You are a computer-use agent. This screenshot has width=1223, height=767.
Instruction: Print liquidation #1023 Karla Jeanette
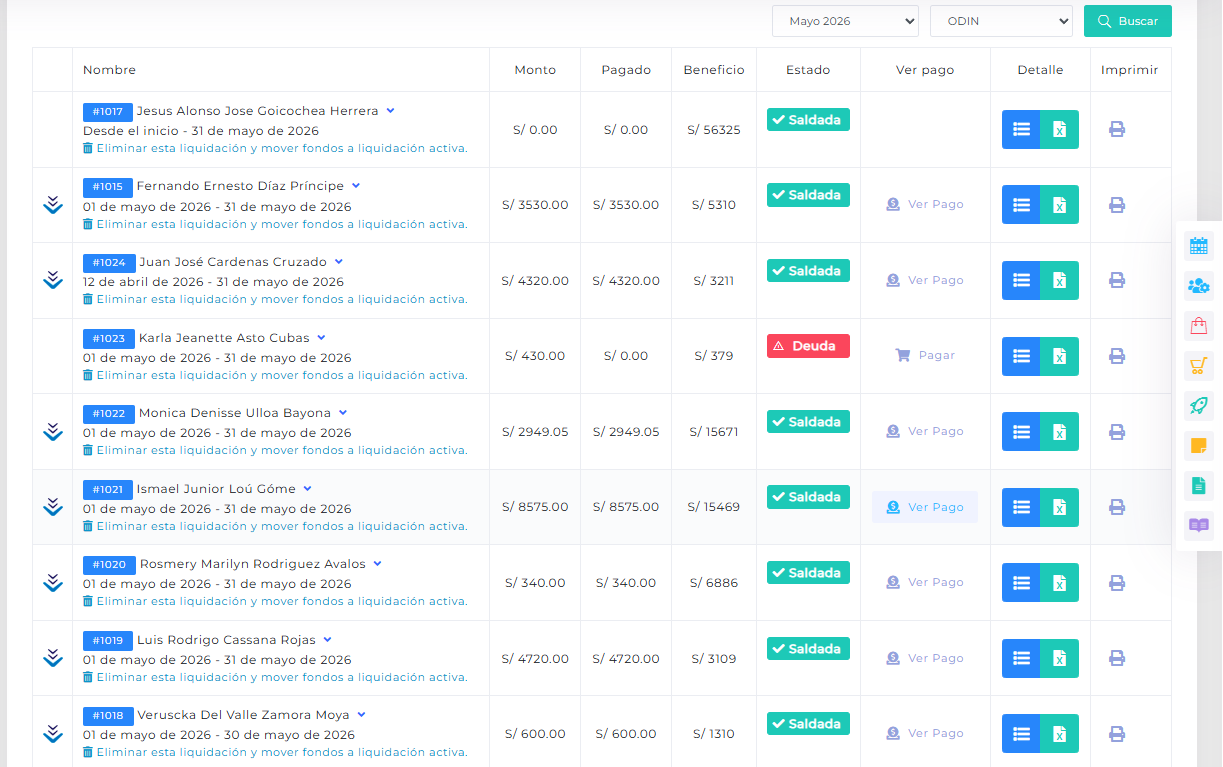[x=1117, y=356]
